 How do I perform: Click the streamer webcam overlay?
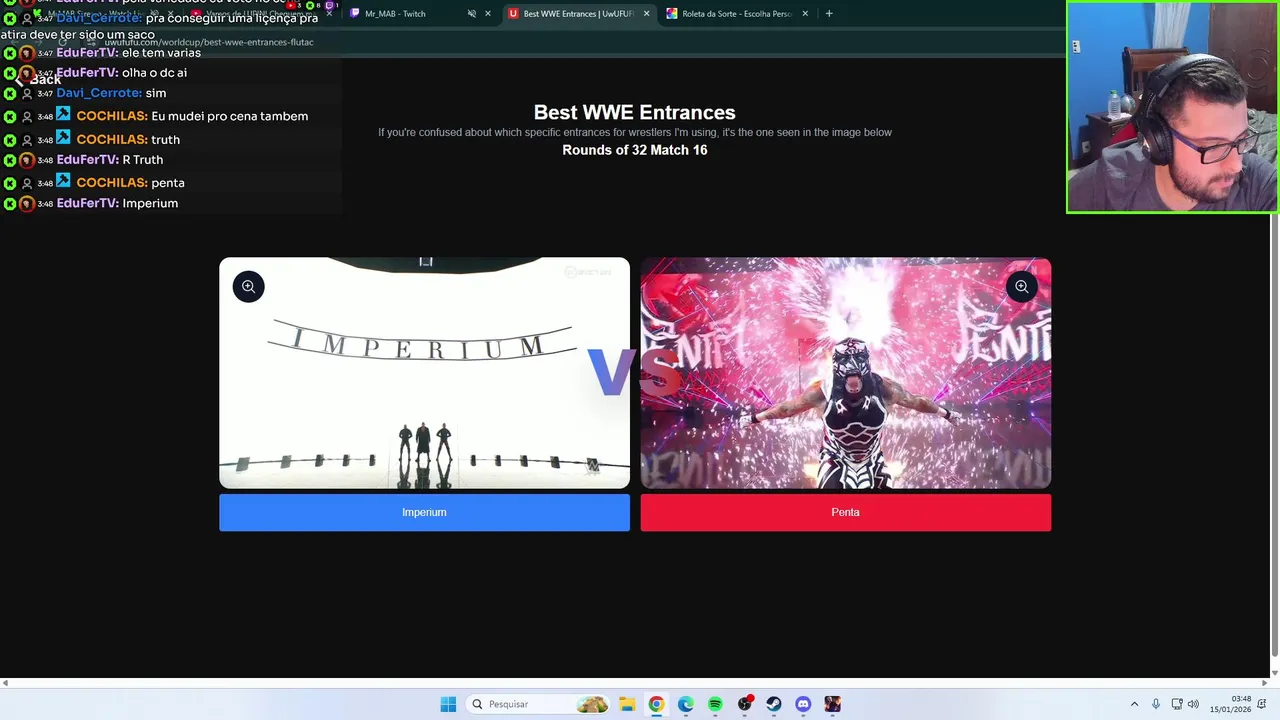tap(1172, 107)
